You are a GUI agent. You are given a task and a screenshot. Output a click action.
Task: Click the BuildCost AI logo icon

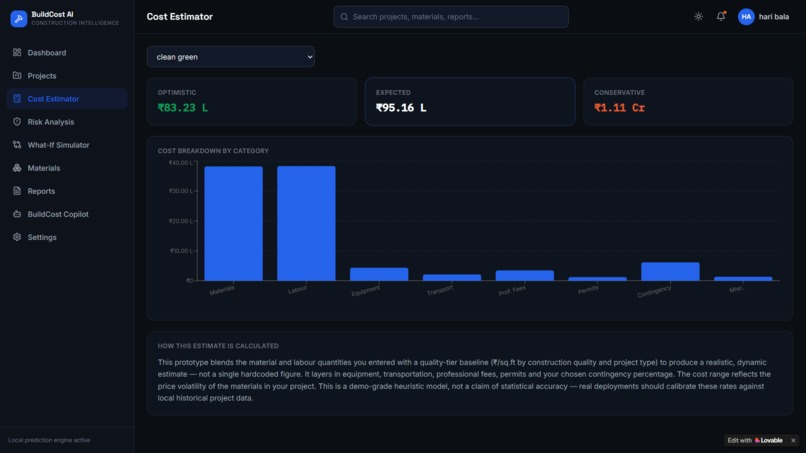(19, 19)
